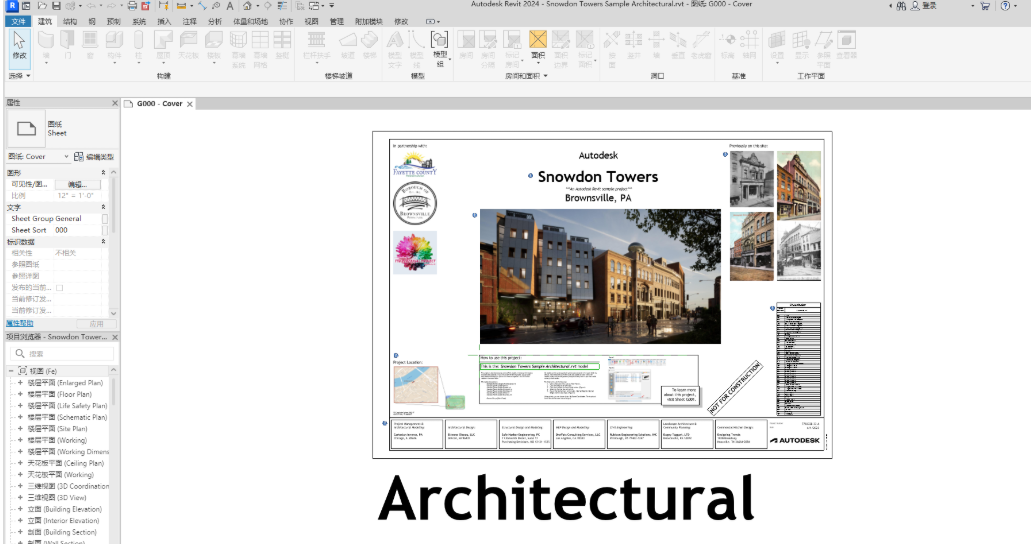The height and width of the screenshot is (544, 1031).
Task: Click the 编辑 button for visibility/graphics
Action: [78, 184]
